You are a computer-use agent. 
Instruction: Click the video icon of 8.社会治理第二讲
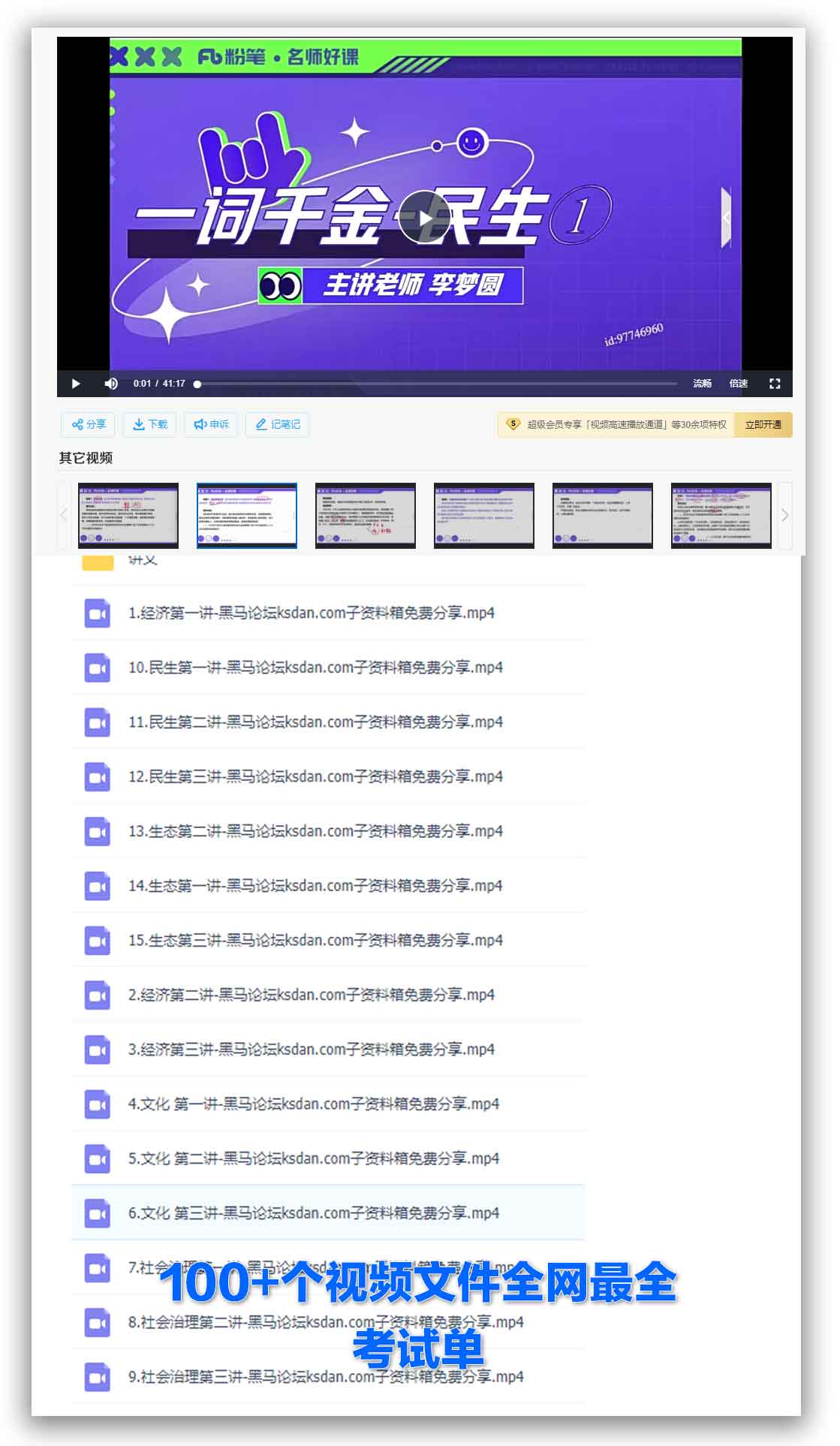click(x=98, y=1322)
